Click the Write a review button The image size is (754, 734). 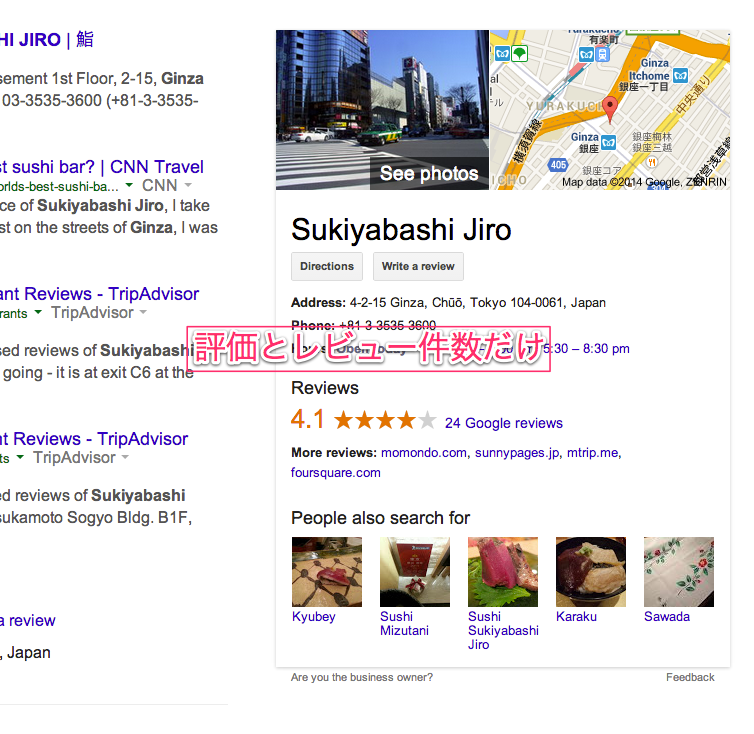point(418,266)
